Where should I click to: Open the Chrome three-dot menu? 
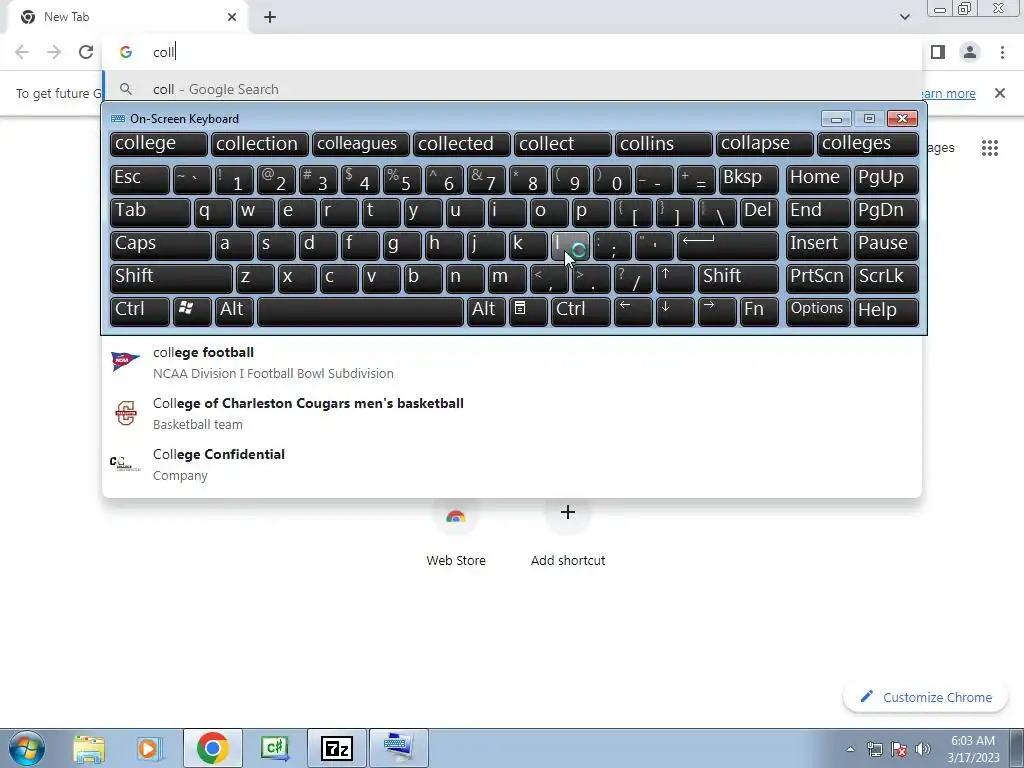1002,52
